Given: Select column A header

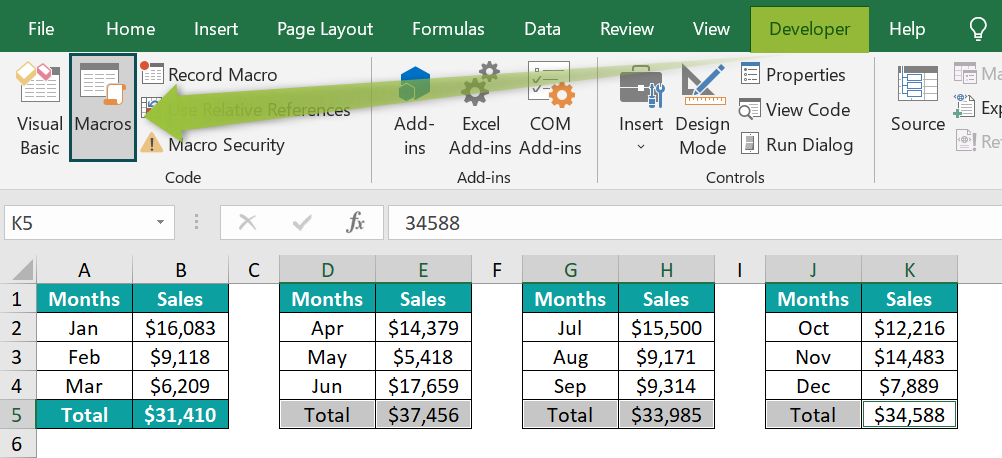Looking at the screenshot, I should [x=84, y=270].
